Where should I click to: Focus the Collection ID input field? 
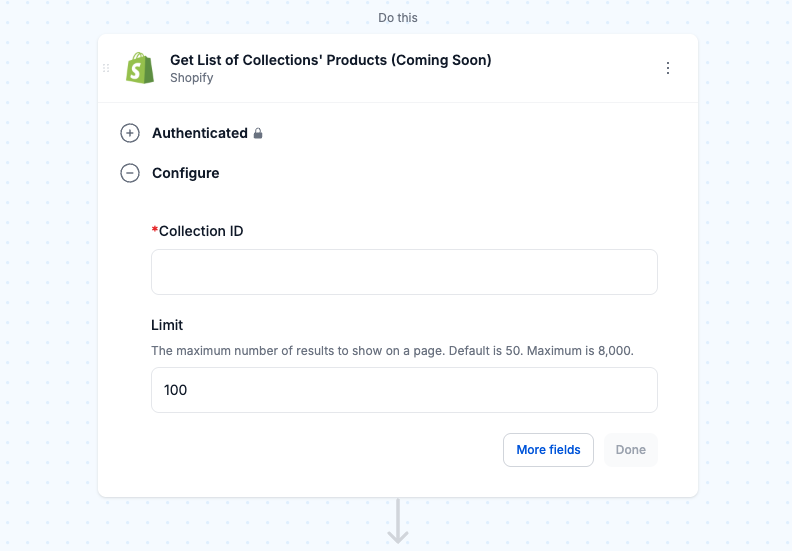404,272
